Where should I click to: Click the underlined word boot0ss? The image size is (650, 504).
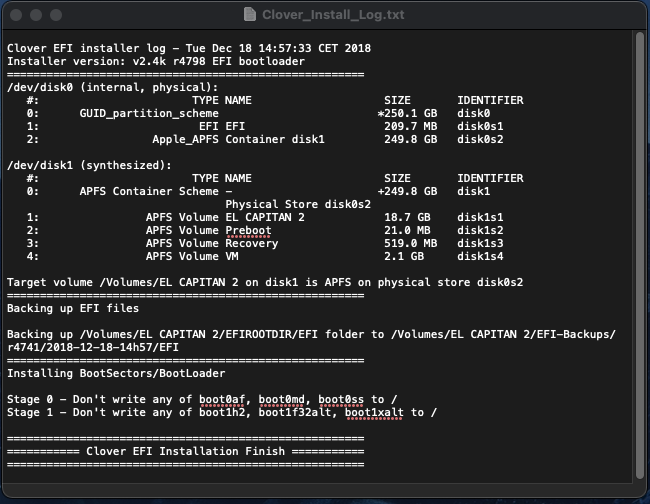point(344,399)
